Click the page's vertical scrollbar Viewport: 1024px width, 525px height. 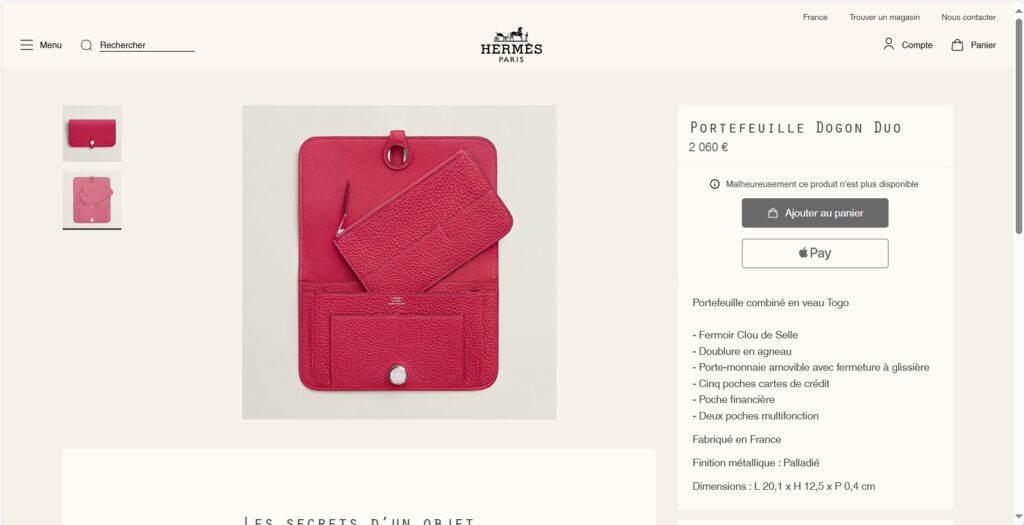tap(1018, 262)
